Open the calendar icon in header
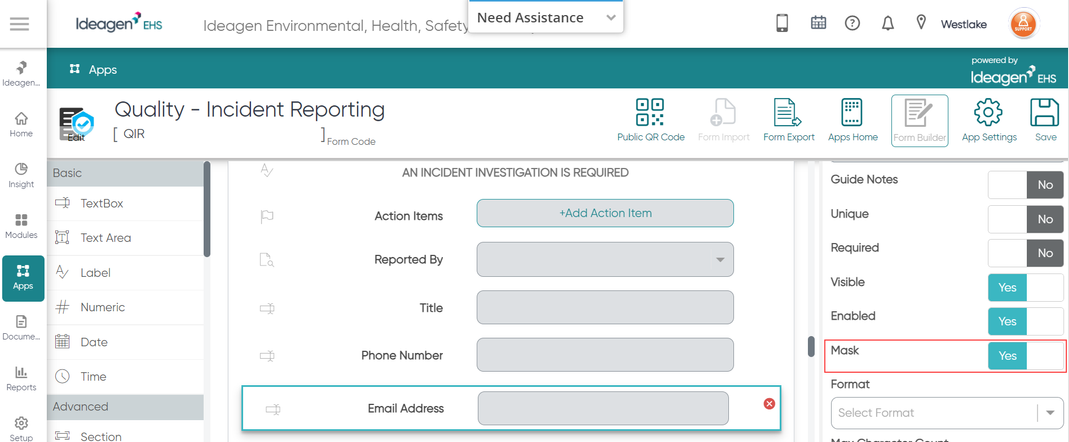The image size is (1069, 442). point(818,23)
